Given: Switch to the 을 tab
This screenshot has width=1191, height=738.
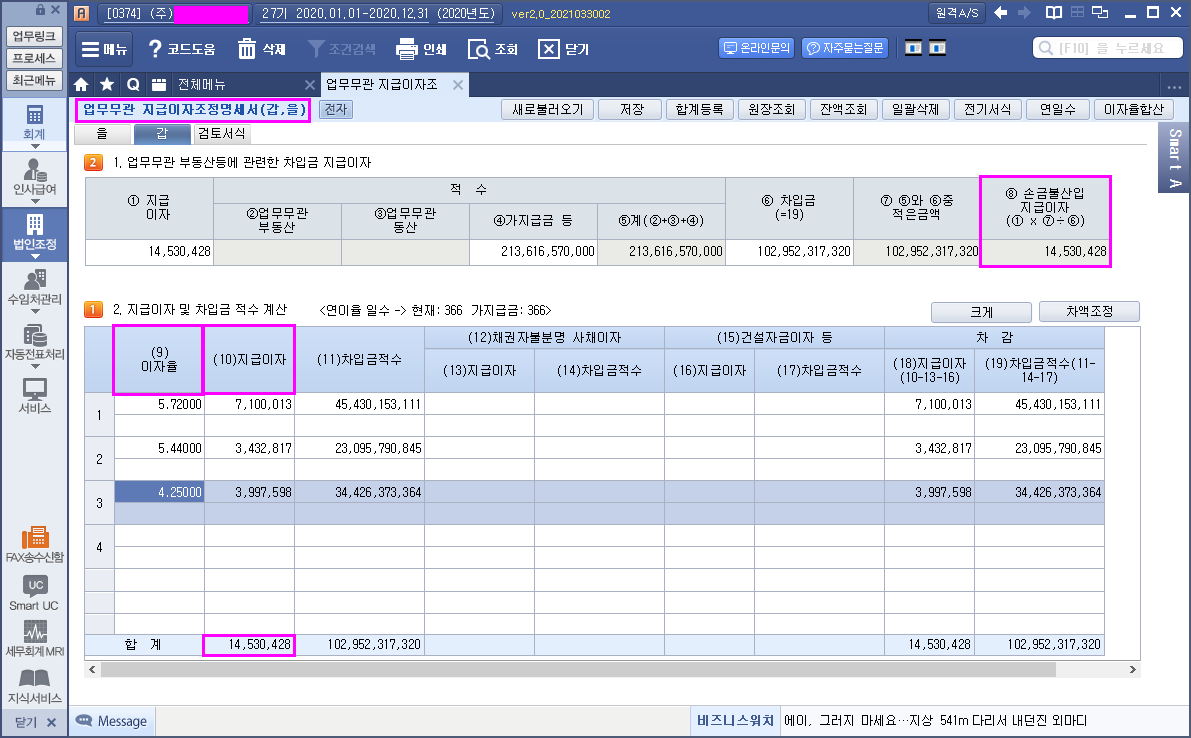Looking at the screenshot, I should (x=101, y=133).
